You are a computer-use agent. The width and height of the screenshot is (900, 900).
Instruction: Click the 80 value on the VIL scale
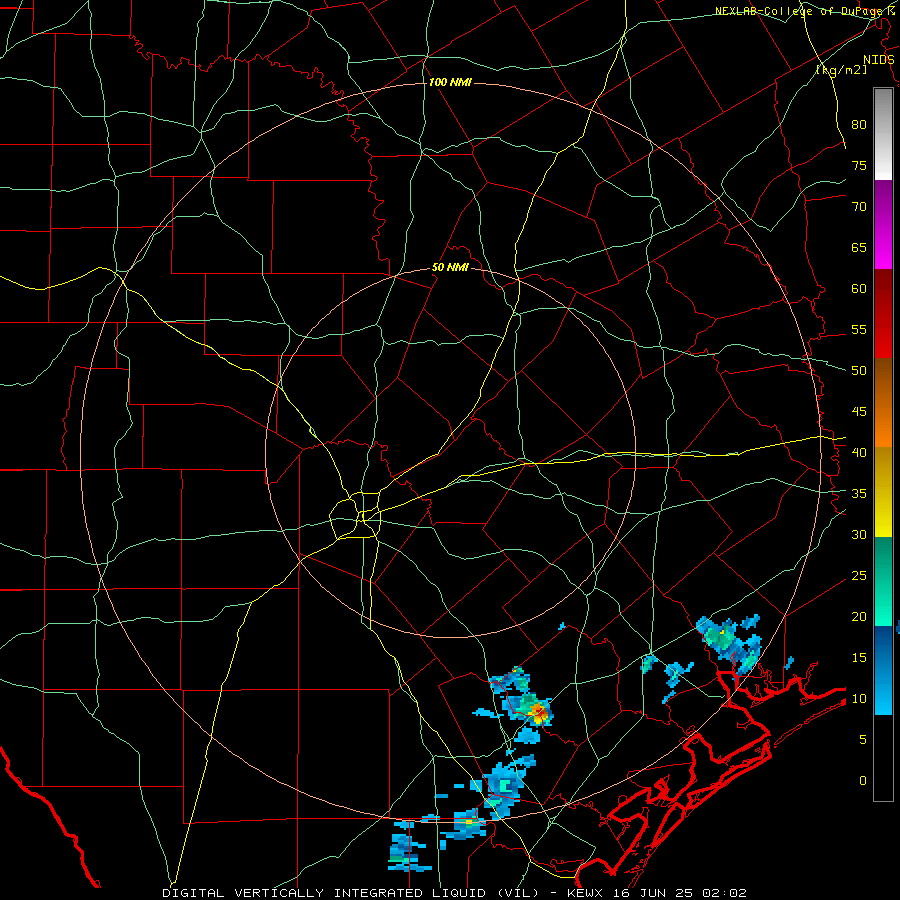pyautogui.click(x=859, y=125)
